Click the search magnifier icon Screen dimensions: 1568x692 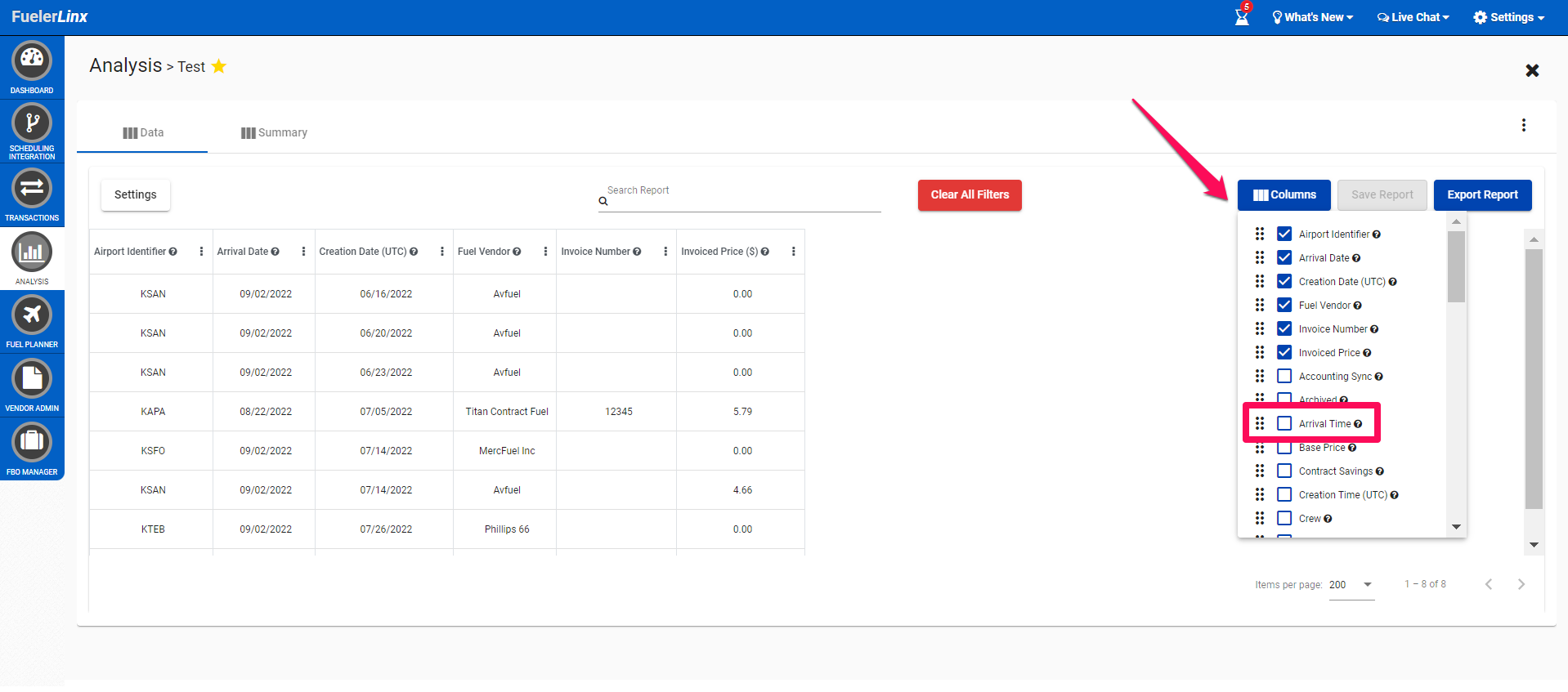point(603,201)
